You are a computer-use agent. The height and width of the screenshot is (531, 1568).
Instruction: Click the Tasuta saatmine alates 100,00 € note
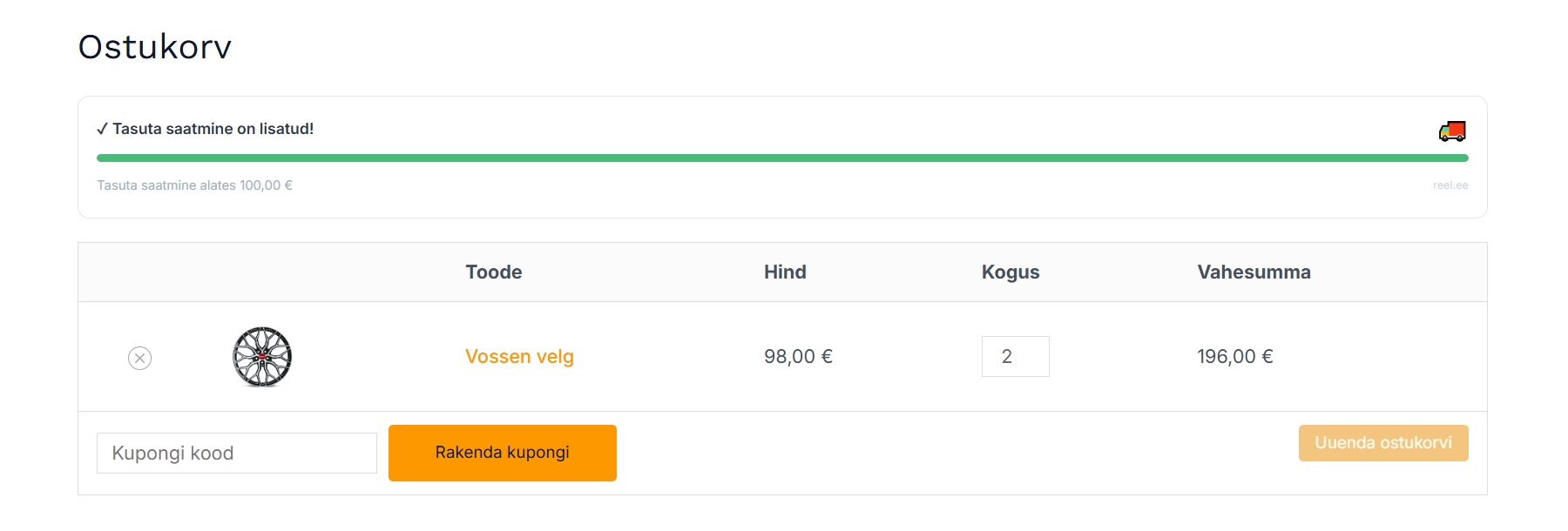pos(194,185)
